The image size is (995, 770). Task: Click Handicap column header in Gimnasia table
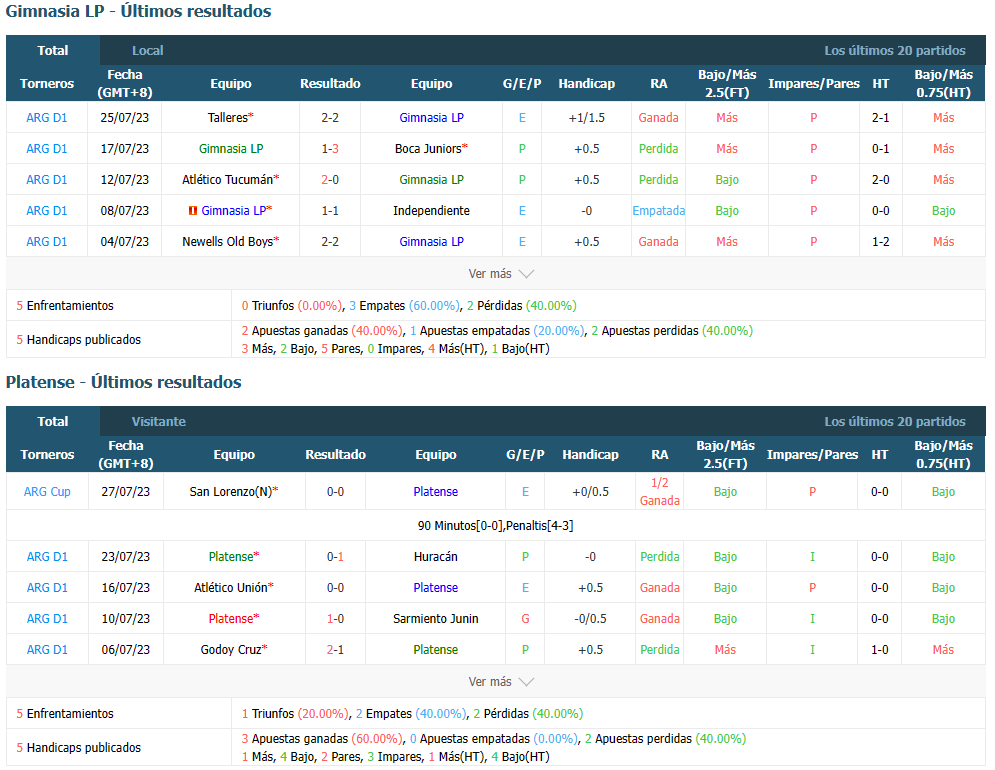pos(586,84)
